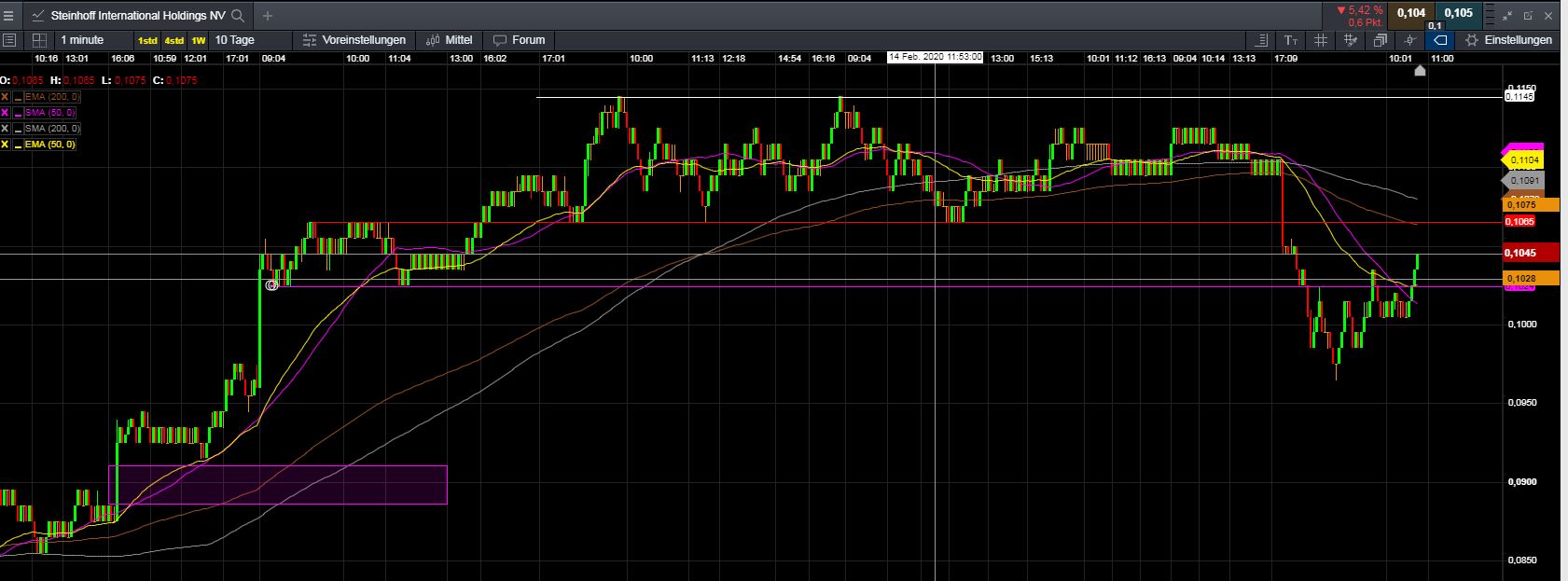
Task: Open the chart layout grid icon
Action: click(39, 40)
